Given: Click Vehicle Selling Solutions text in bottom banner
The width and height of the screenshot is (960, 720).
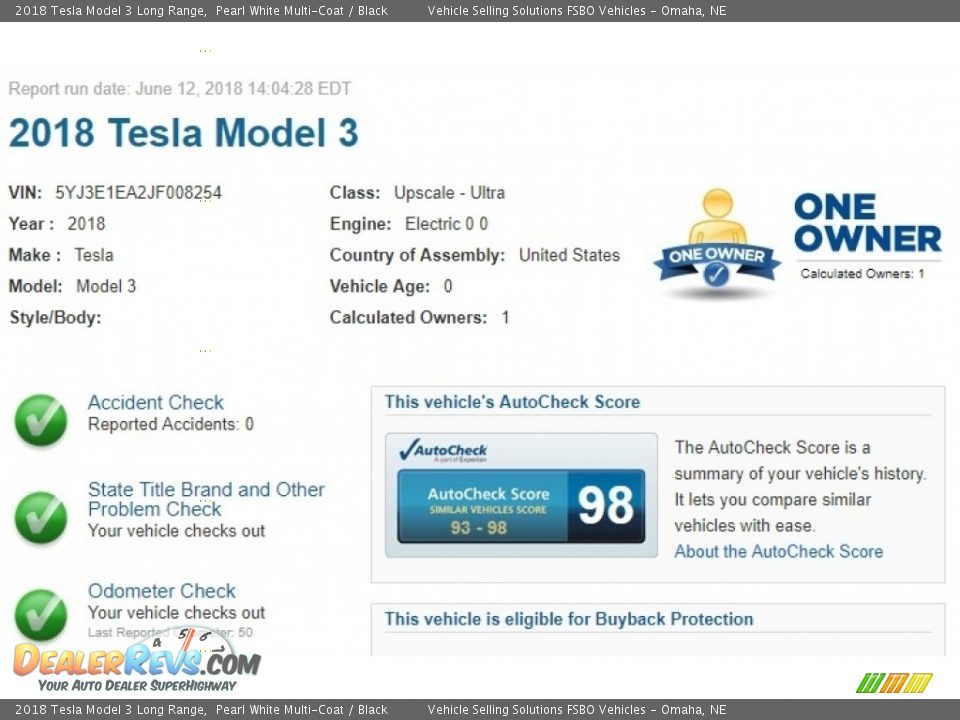Looking at the screenshot, I should pyautogui.click(x=577, y=710).
